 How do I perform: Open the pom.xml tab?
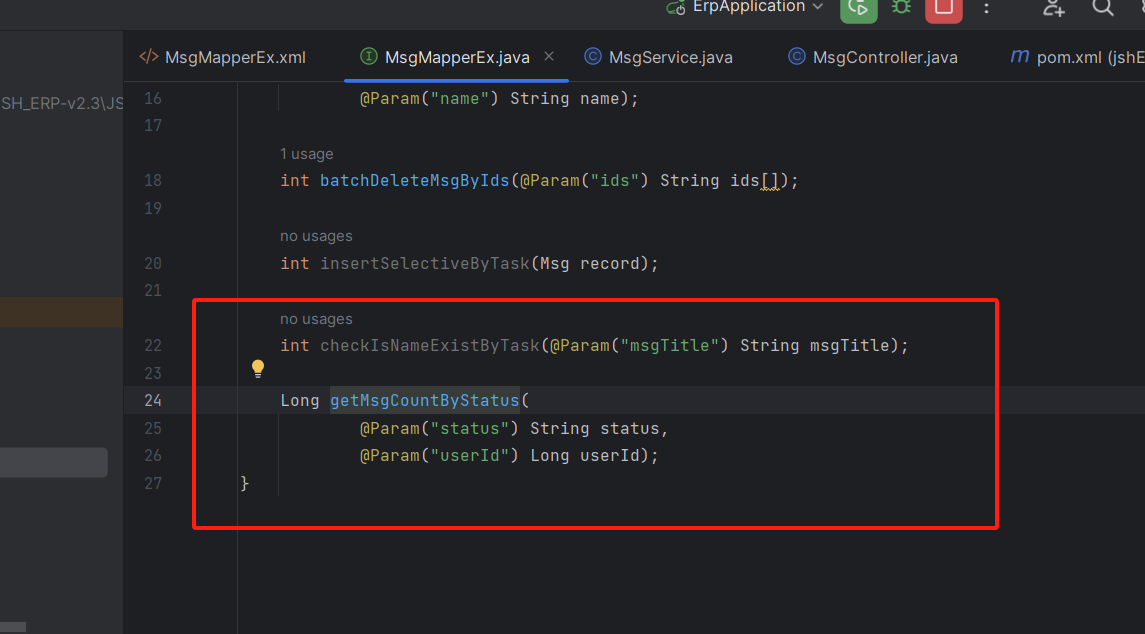pyautogui.click(x=1078, y=57)
